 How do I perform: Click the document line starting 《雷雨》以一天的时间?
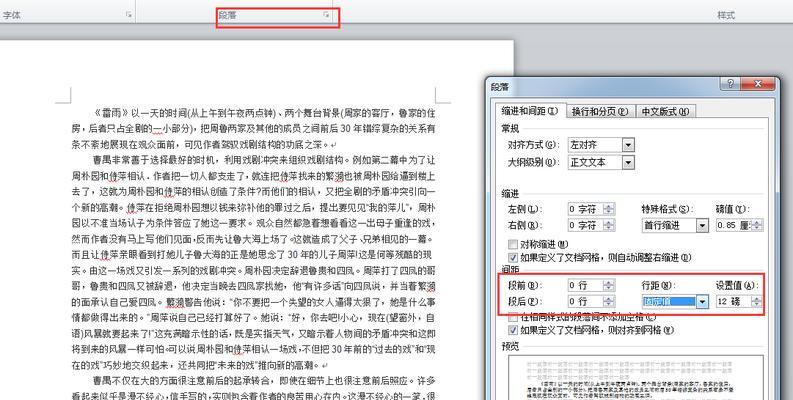264,113
